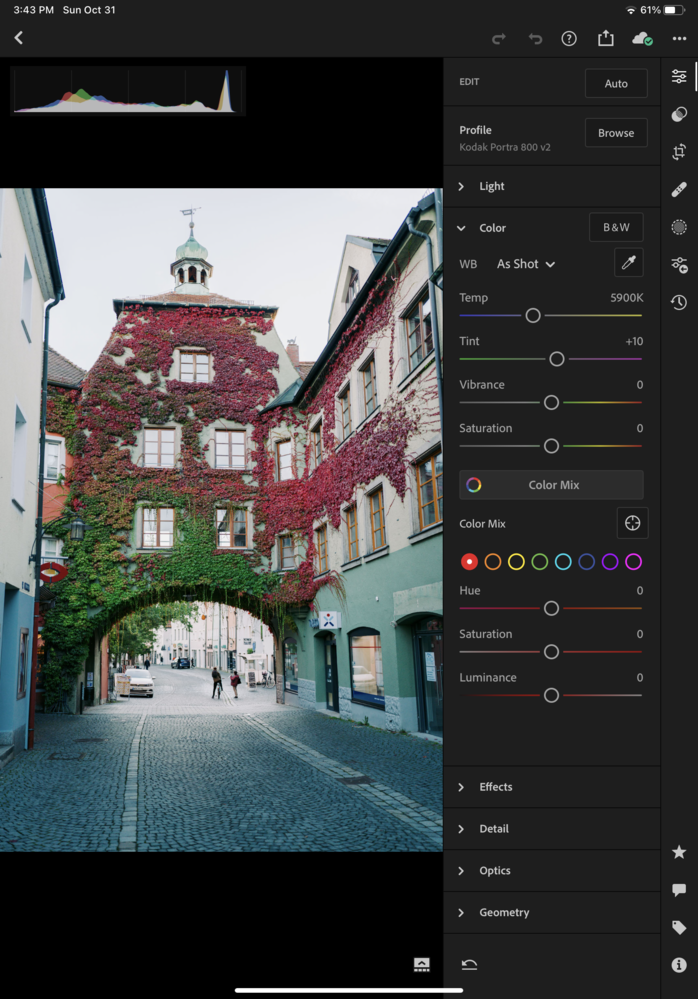Select the red color channel

469,562
